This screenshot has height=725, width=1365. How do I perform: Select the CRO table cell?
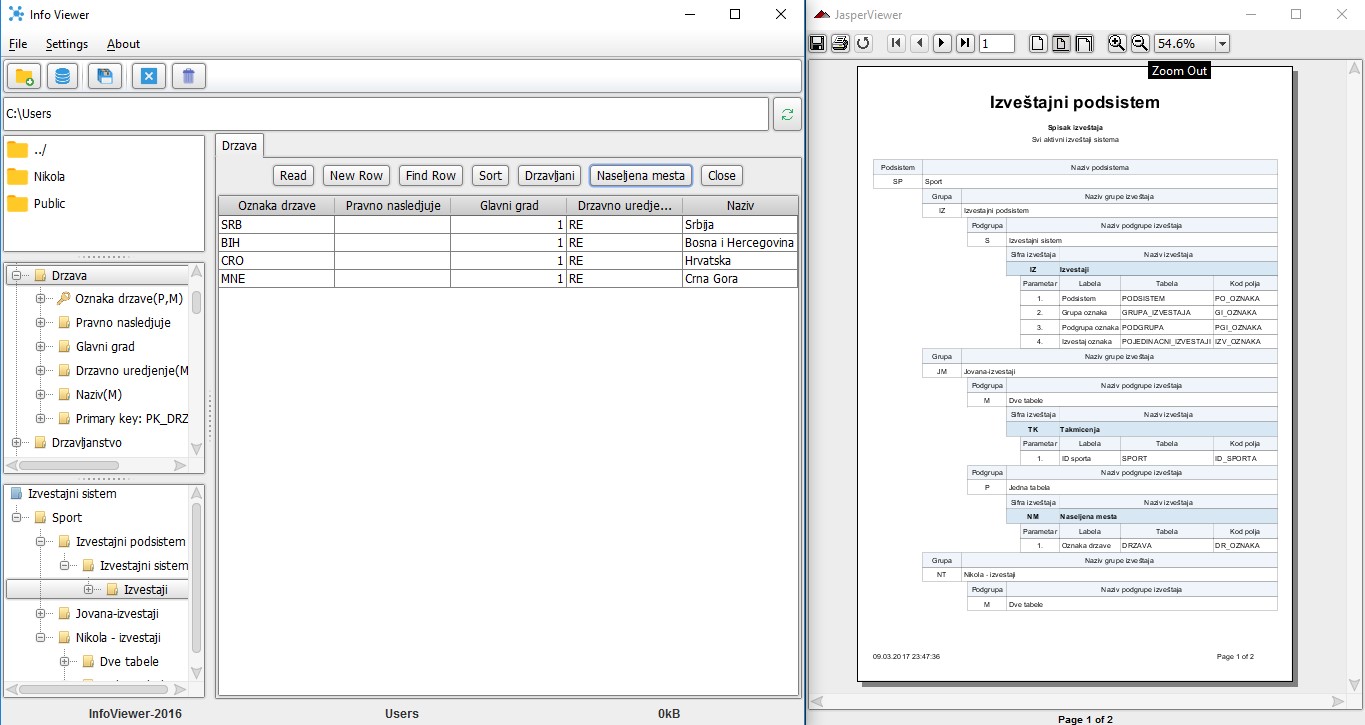tap(277, 261)
